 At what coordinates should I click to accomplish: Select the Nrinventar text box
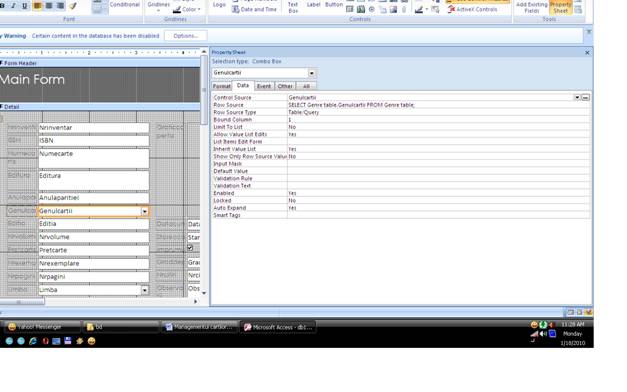(94, 128)
